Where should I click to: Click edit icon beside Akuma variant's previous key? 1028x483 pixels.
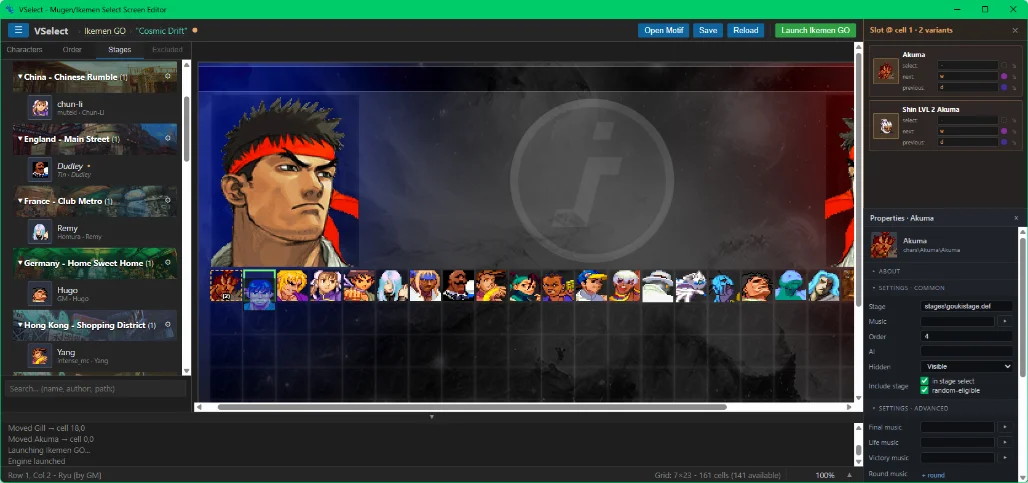point(1014,87)
